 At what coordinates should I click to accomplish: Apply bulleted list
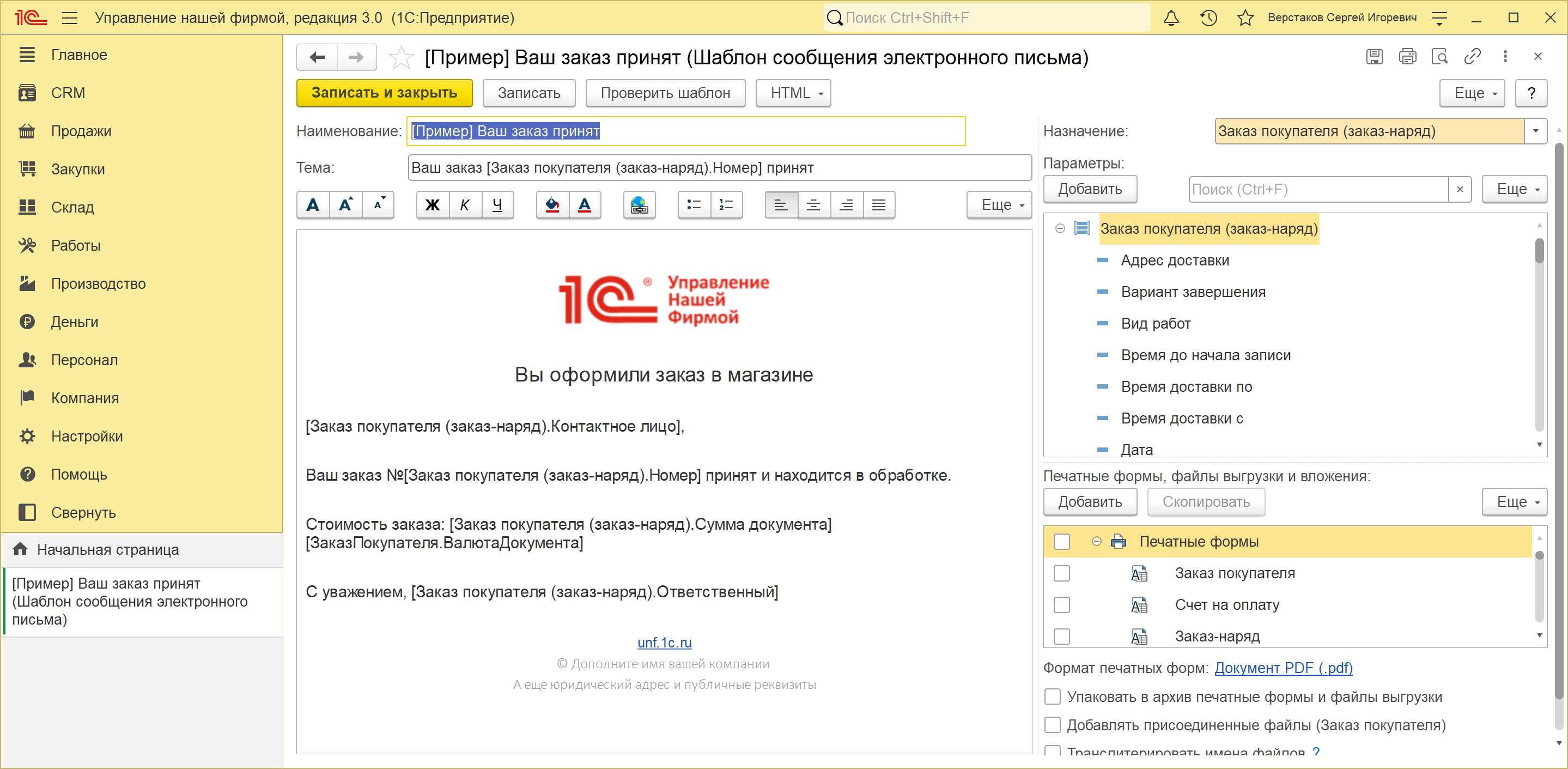pyautogui.click(x=694, y=204)
